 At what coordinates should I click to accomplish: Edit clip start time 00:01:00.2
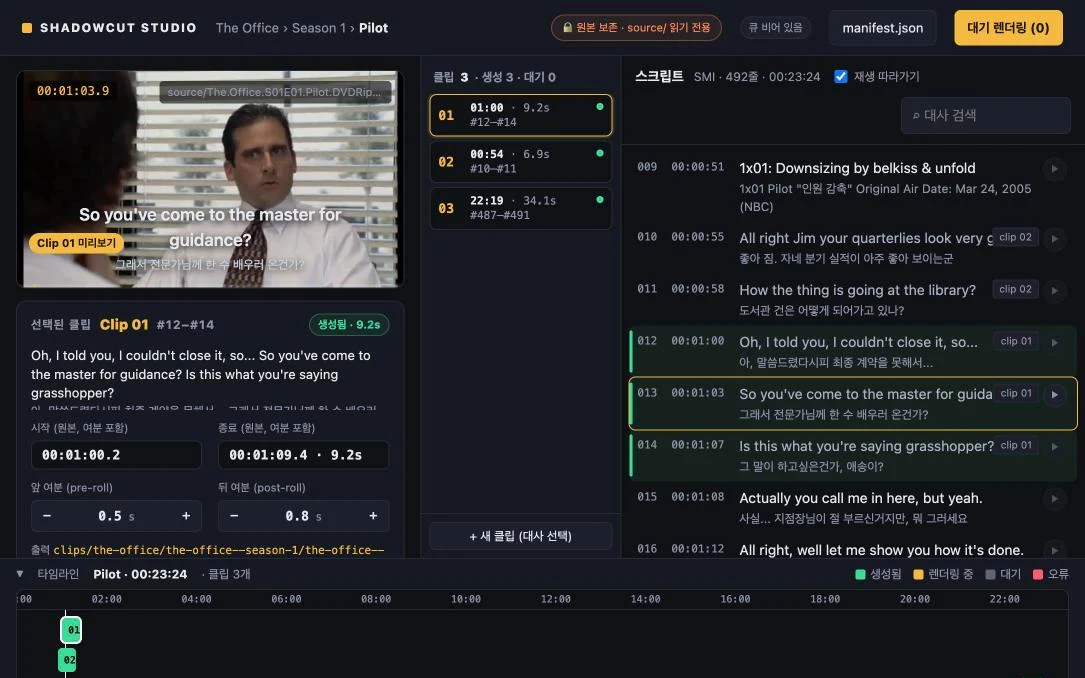116,455
